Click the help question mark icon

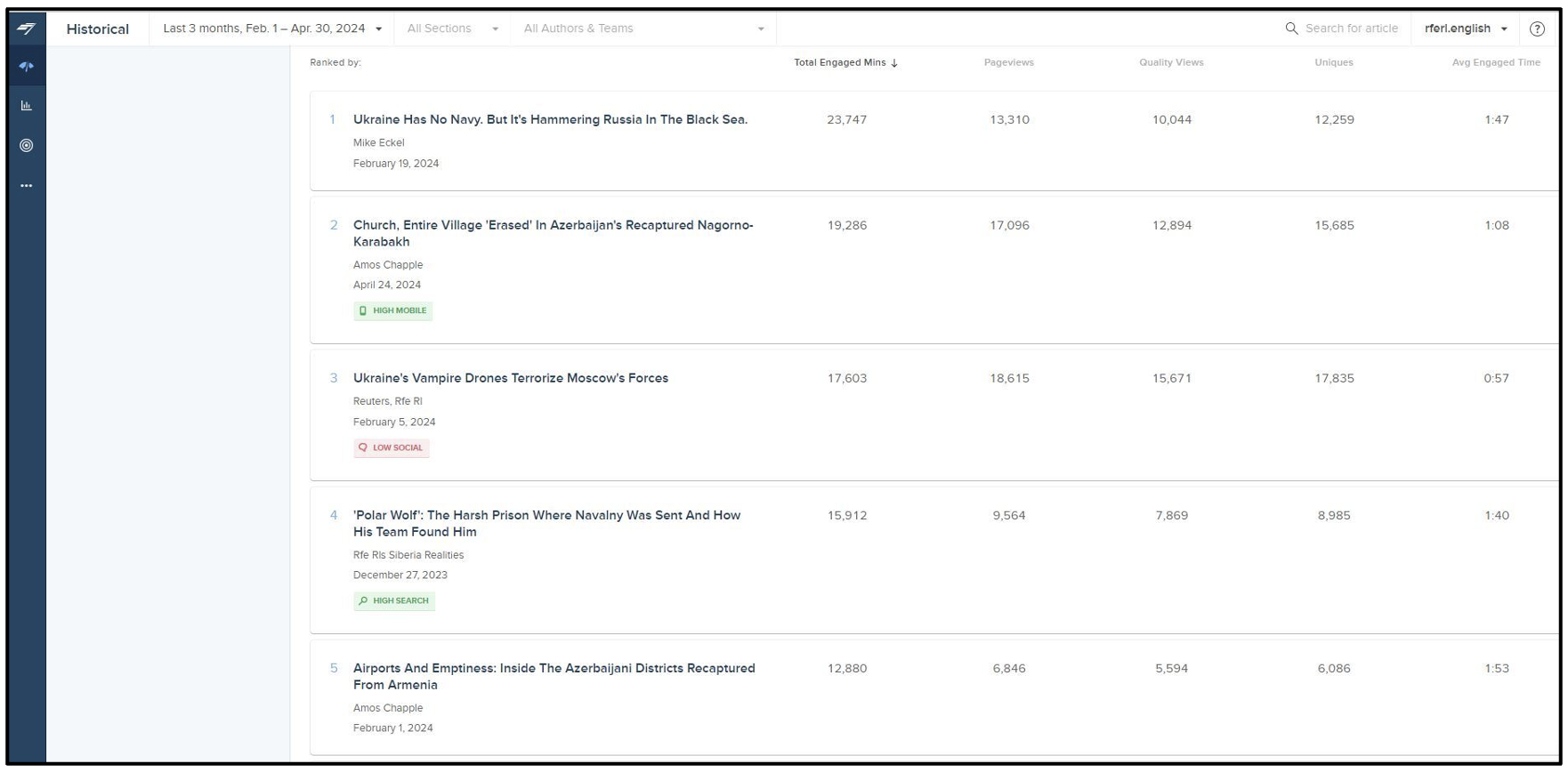click(x=1537, y=28)
